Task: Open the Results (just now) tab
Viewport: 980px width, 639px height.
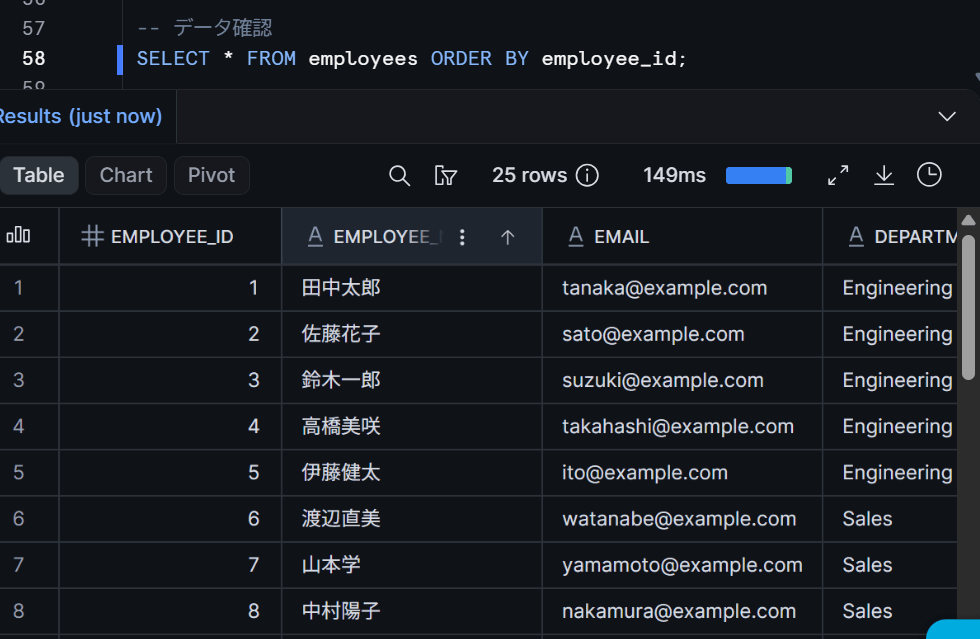Action: pyautogui.click(x=81, y=116)
